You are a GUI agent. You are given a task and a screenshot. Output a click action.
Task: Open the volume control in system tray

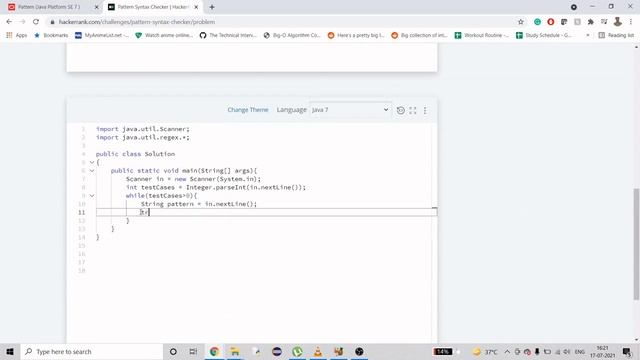[567, 351]
